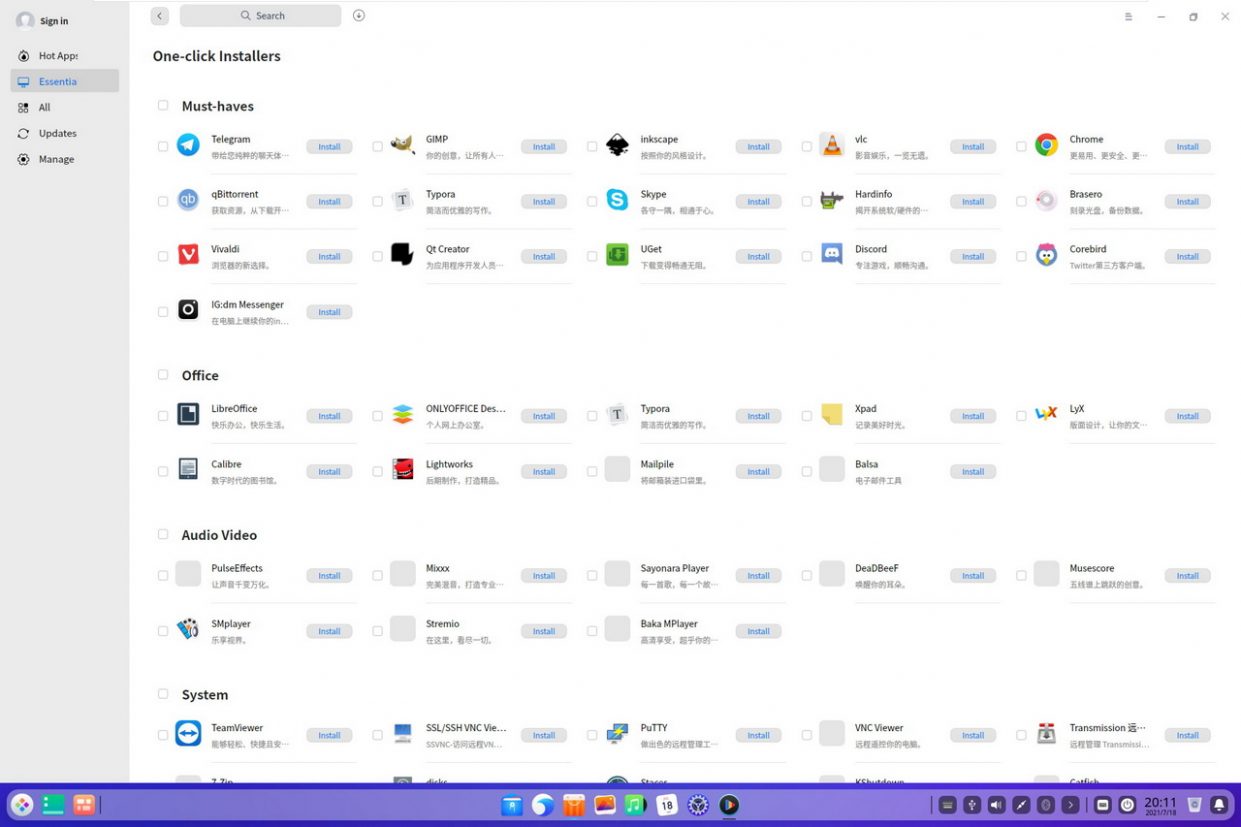This screenshot has height=827, width=1241.
Task: Click the Discord app icon
Action: [x=831, y=256]
